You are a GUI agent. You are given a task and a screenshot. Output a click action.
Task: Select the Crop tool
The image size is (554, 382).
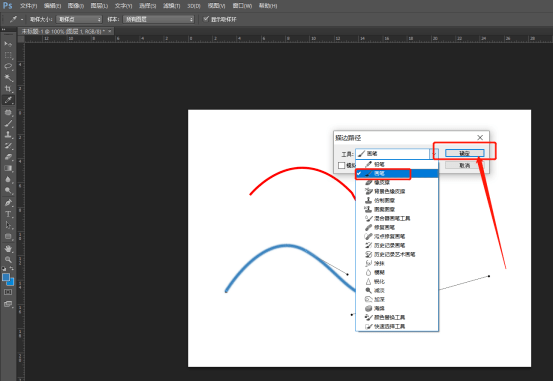coord(8,89)
